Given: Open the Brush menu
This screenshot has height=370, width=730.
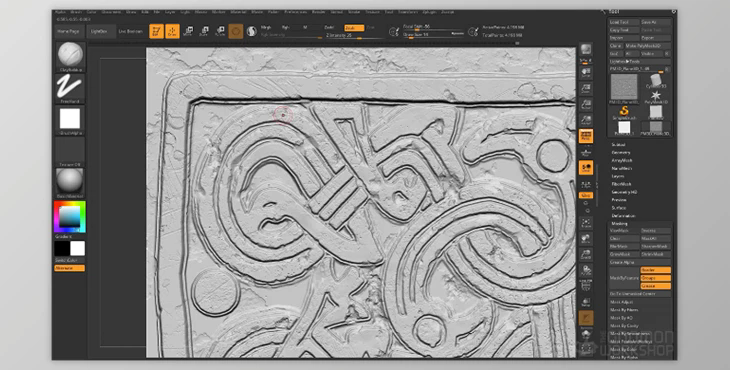Looking at the screenshot, I should tap(76, 12).
